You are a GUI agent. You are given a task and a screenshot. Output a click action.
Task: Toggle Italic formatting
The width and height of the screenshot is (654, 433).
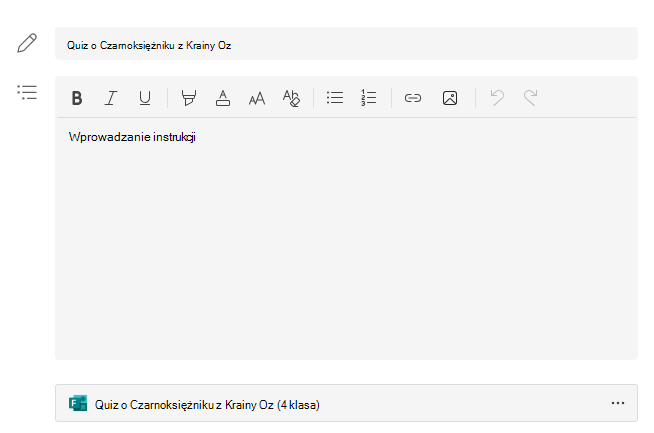click(111, 98)
